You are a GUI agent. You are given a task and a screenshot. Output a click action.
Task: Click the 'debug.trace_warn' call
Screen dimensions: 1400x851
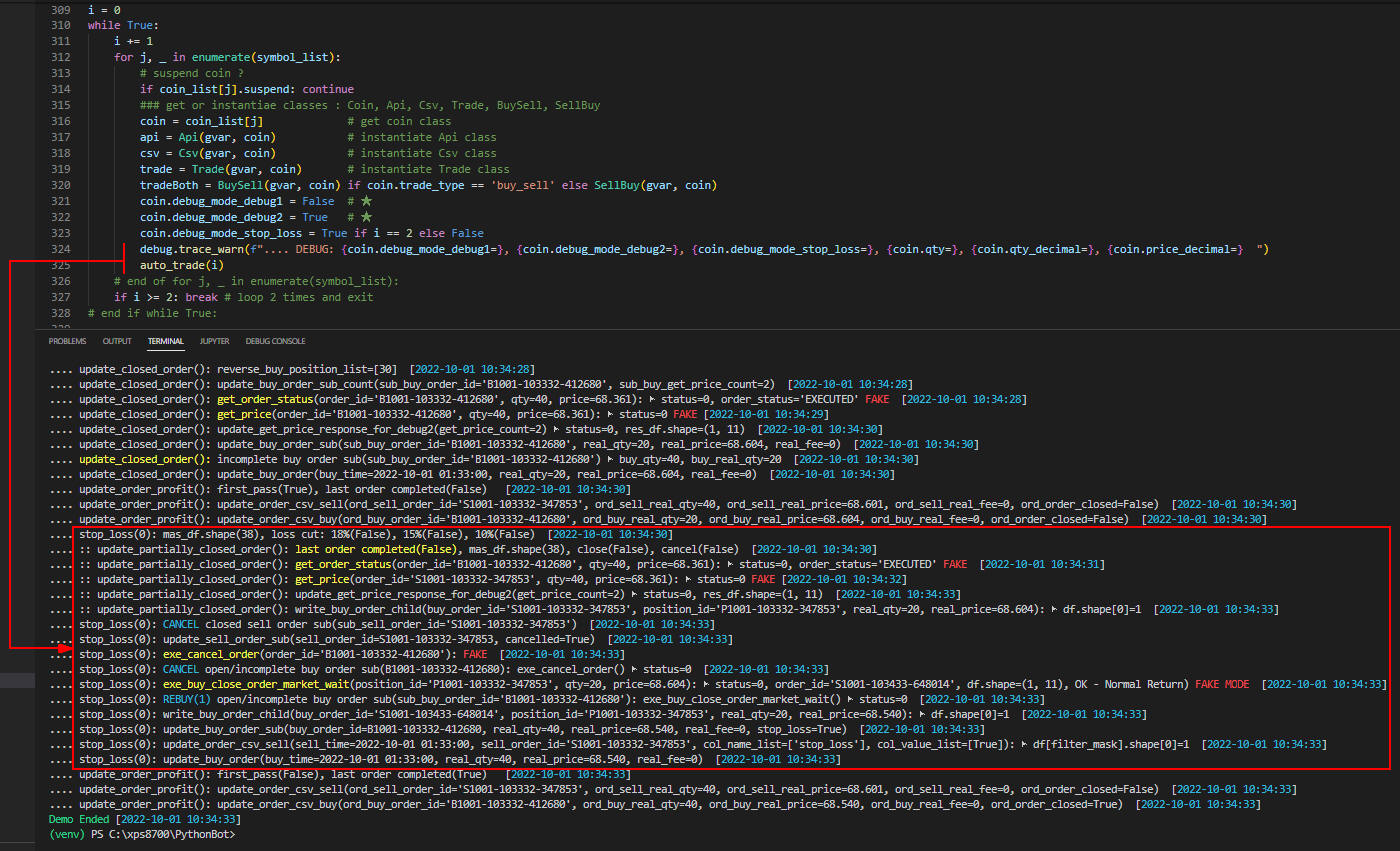pos(704,249)
